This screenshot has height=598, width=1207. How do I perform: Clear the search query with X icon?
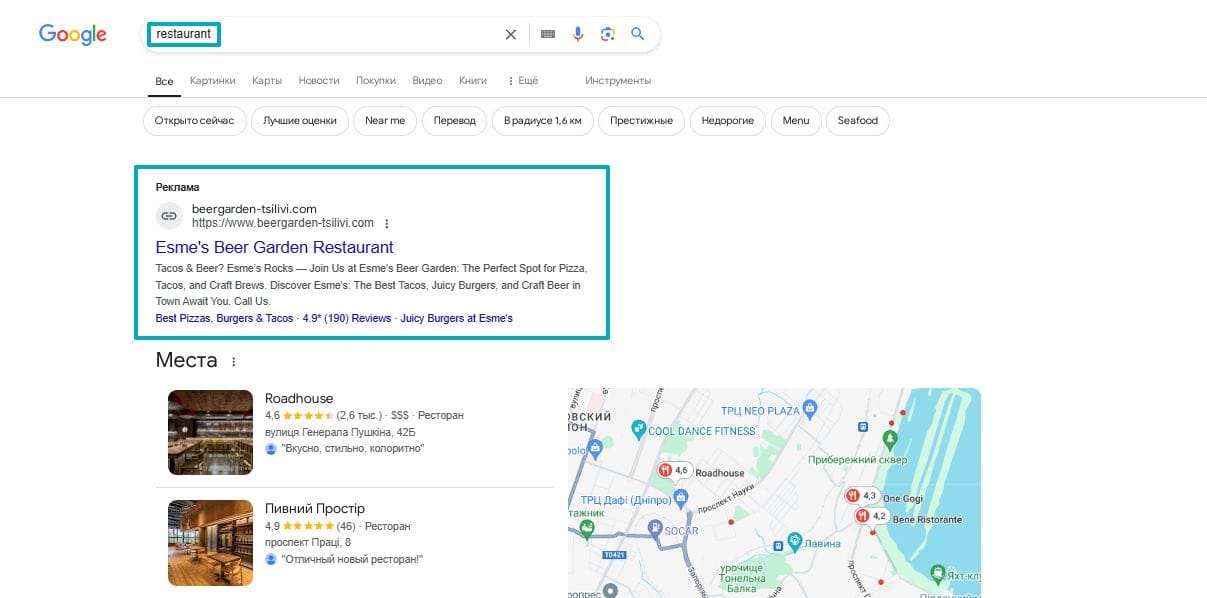511,34
